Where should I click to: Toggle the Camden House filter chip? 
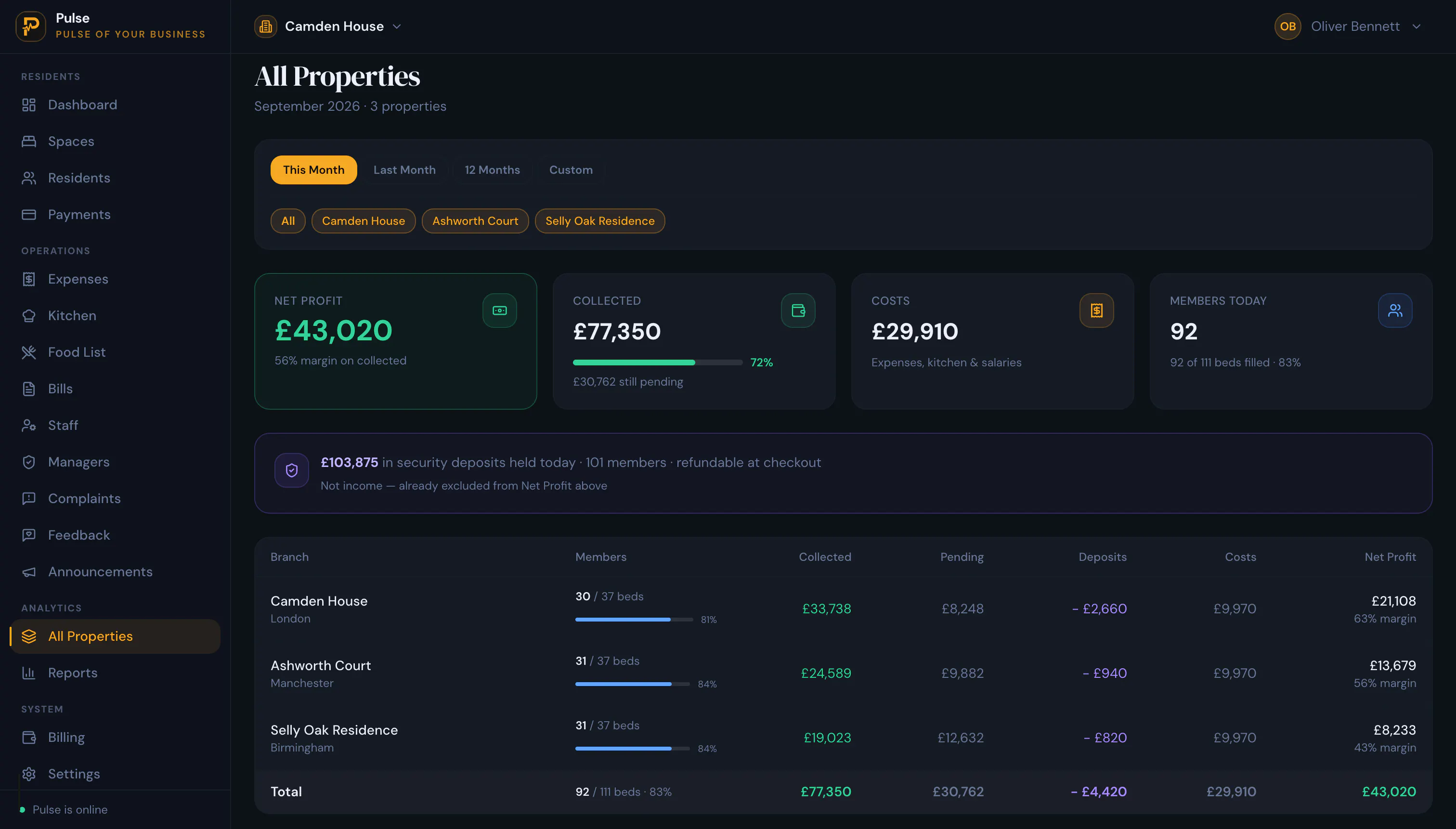click(364, 221)
